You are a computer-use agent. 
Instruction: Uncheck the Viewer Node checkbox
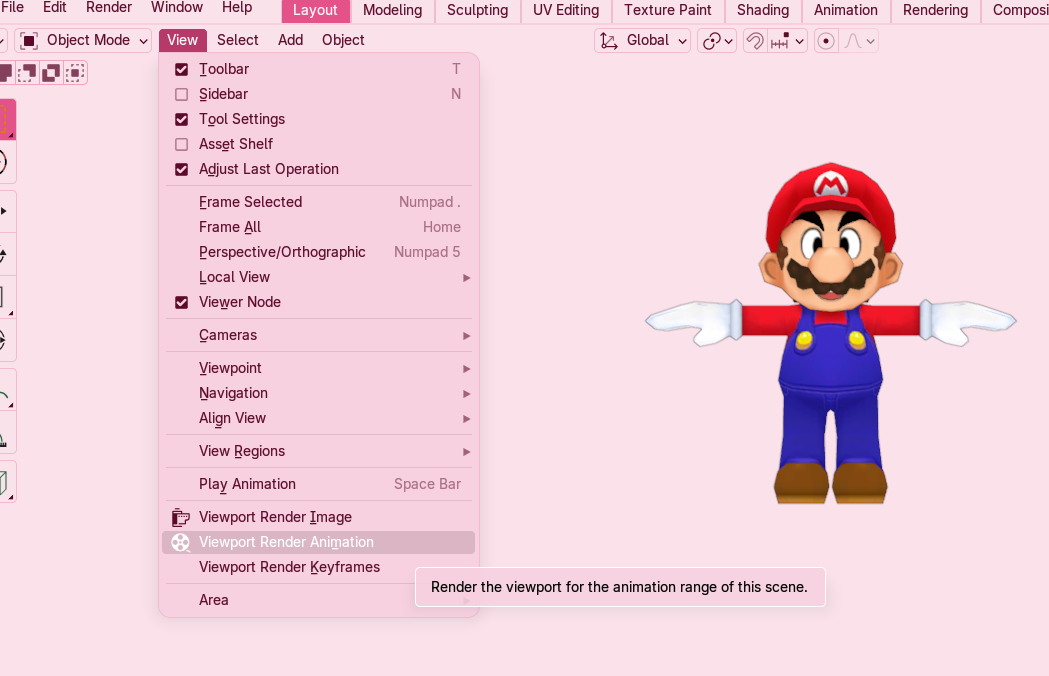181,303
